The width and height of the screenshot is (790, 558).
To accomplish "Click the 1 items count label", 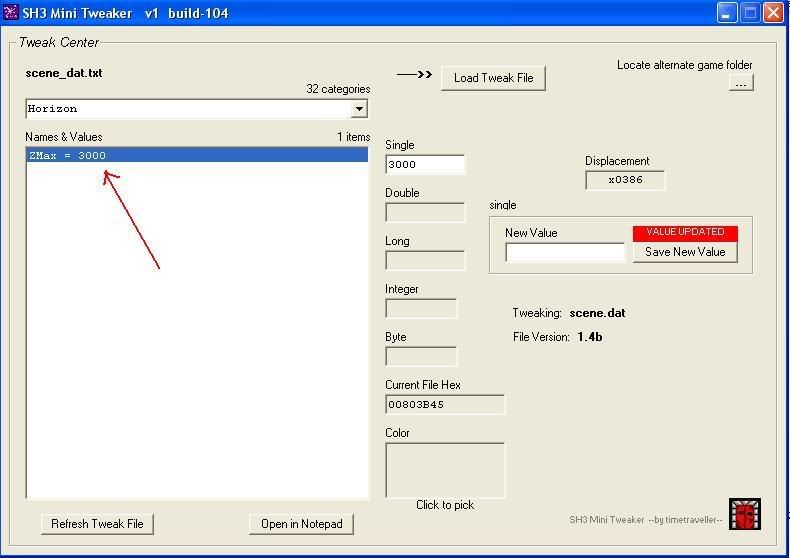I will point(354,137).
